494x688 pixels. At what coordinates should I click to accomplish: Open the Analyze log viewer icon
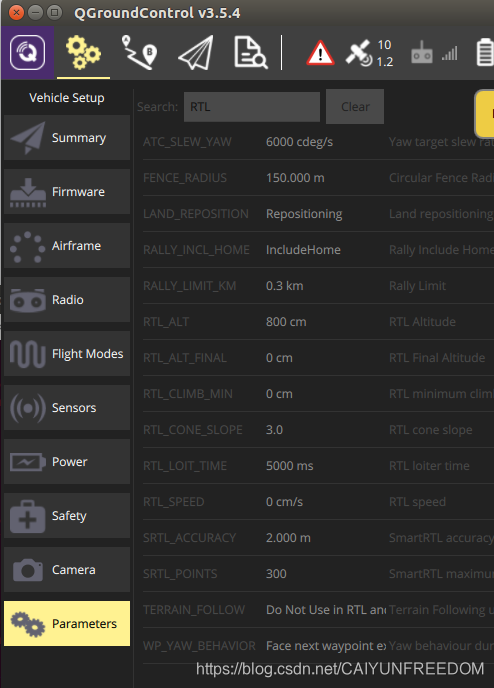coord(251,53)
